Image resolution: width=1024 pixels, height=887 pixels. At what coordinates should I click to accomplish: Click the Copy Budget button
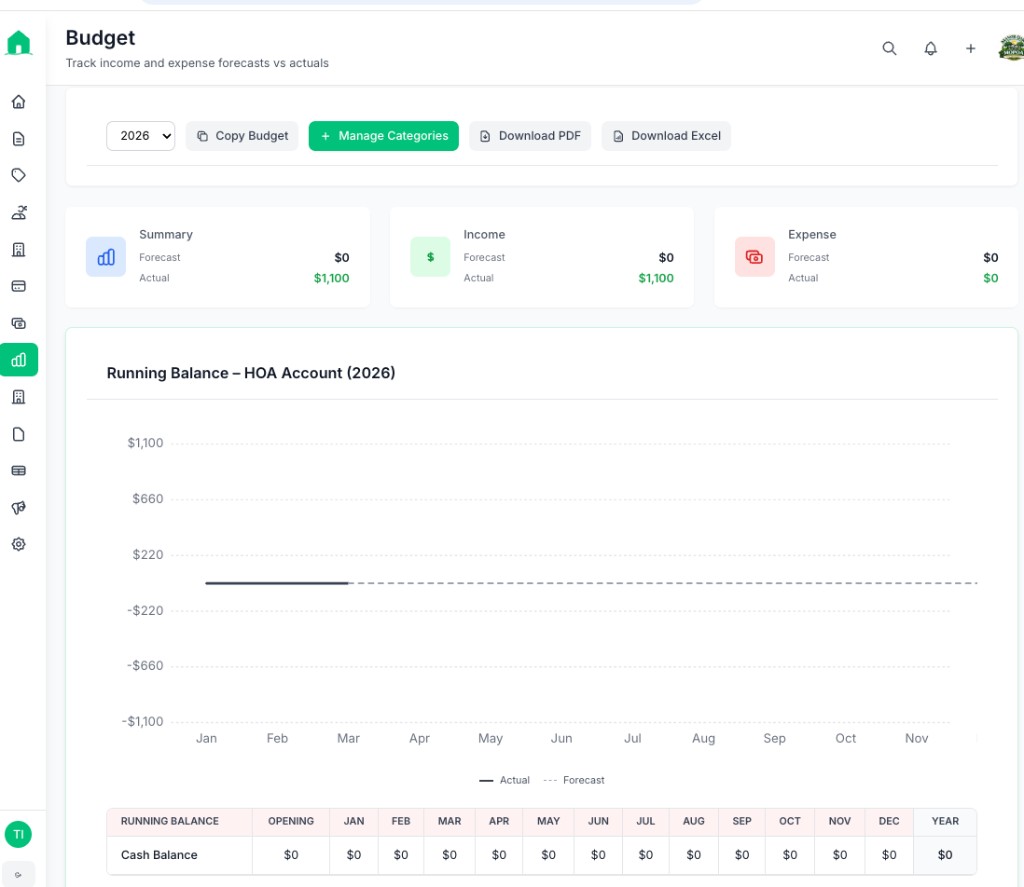pos(242,135)
